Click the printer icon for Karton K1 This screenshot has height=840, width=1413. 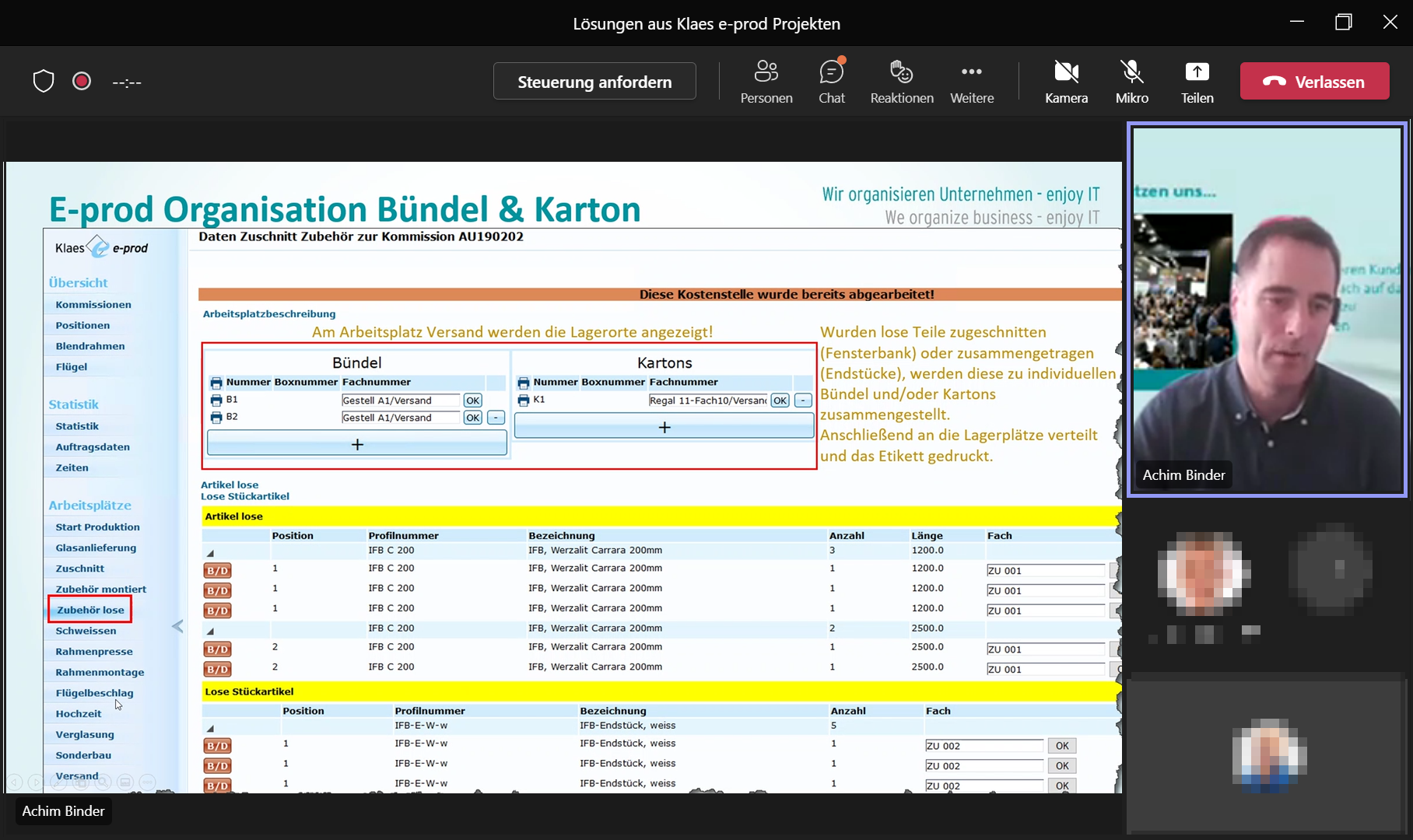click(x=523, y=400)
